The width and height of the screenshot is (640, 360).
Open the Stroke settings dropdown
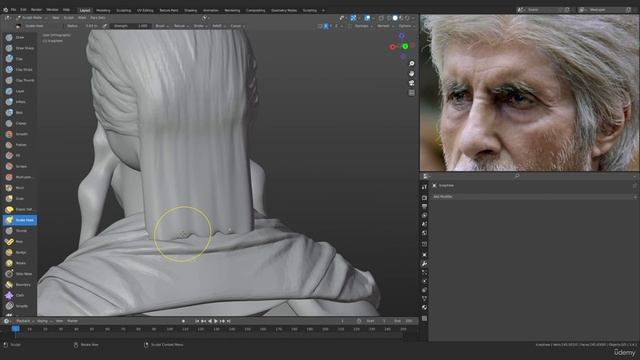click(200, 26)
